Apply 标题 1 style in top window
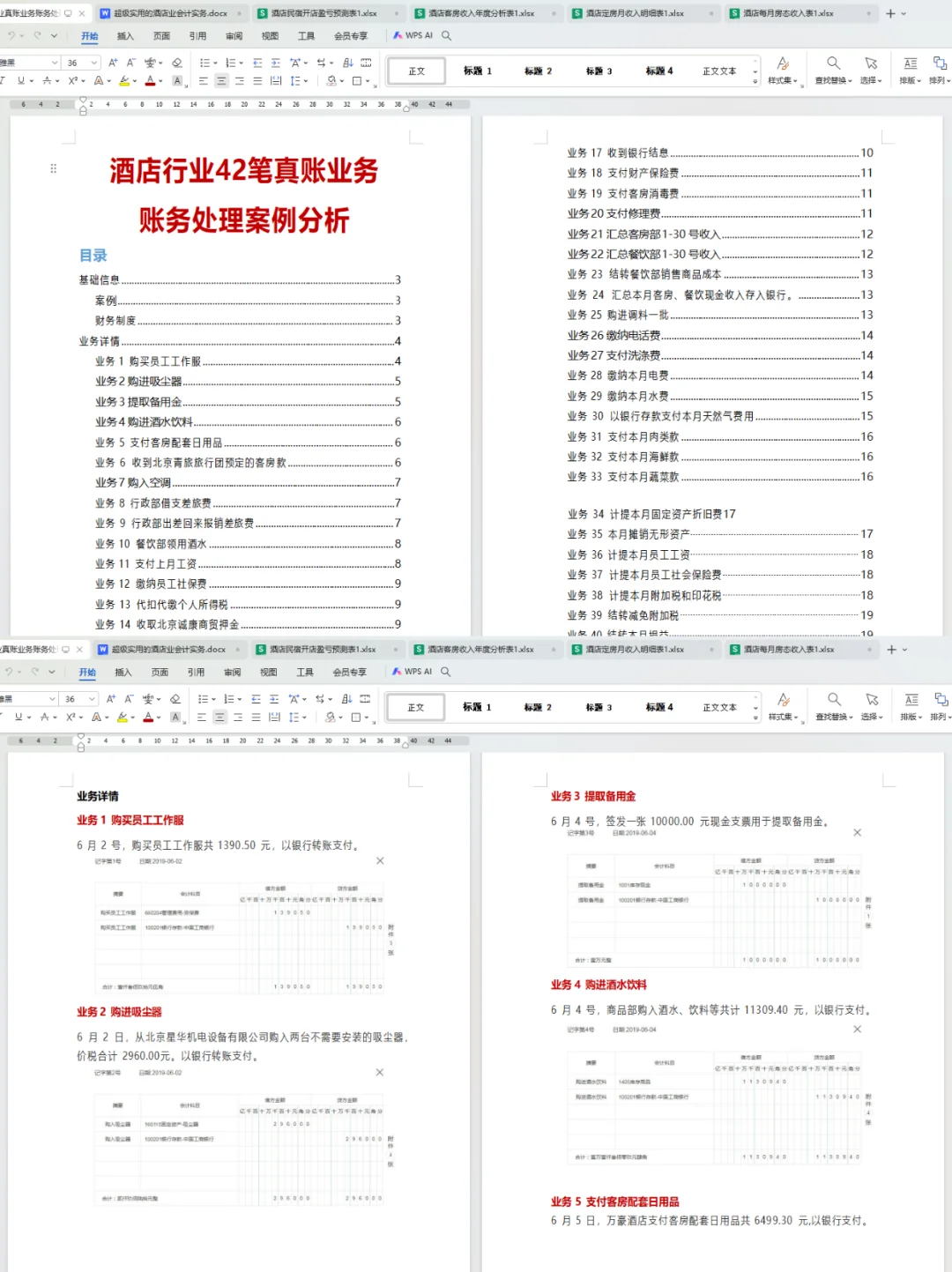Screen dimensions: 952x1272 (477, 71)
